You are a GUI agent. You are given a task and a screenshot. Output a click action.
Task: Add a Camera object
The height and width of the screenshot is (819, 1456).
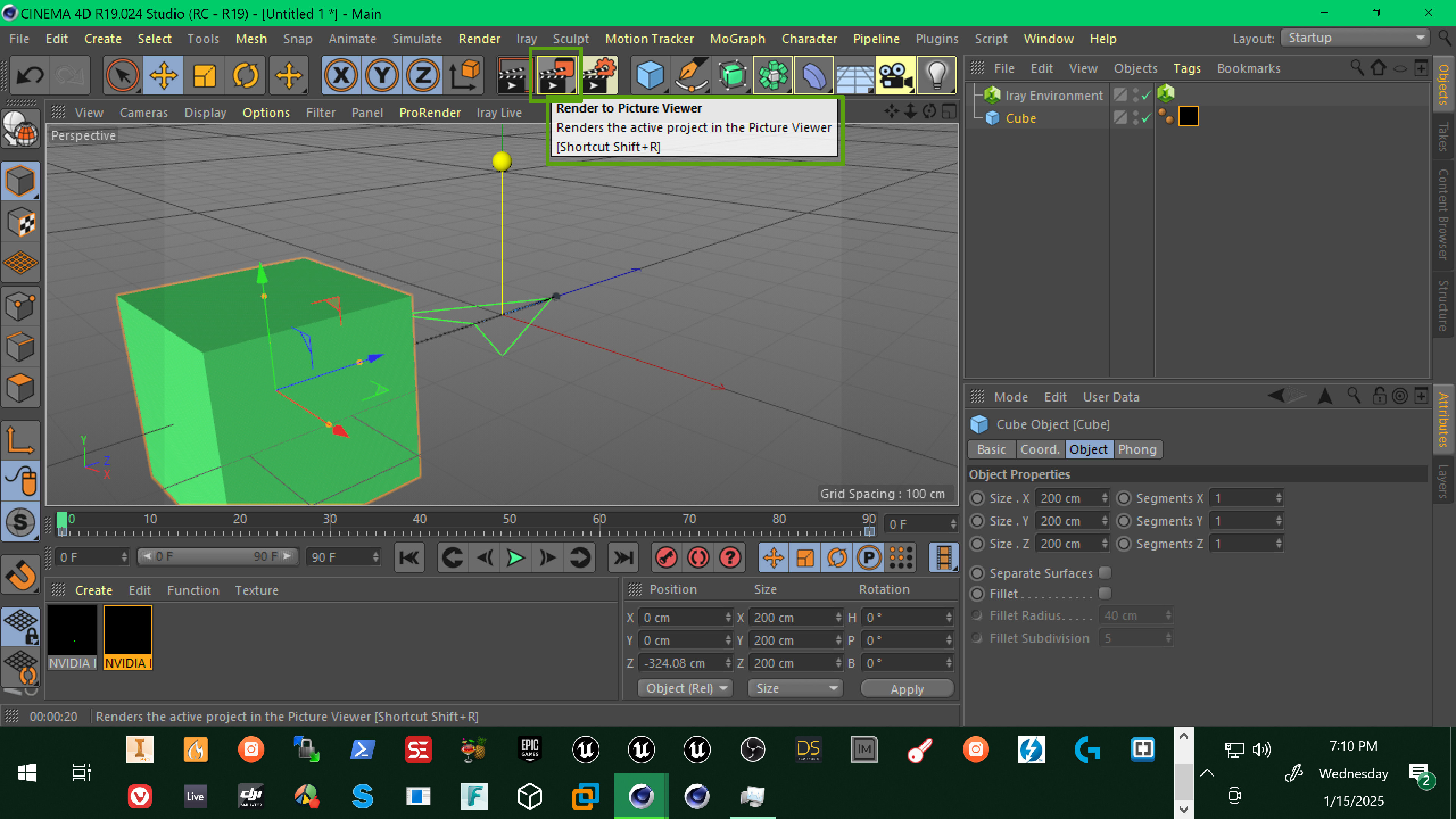(x=896, y=75)
